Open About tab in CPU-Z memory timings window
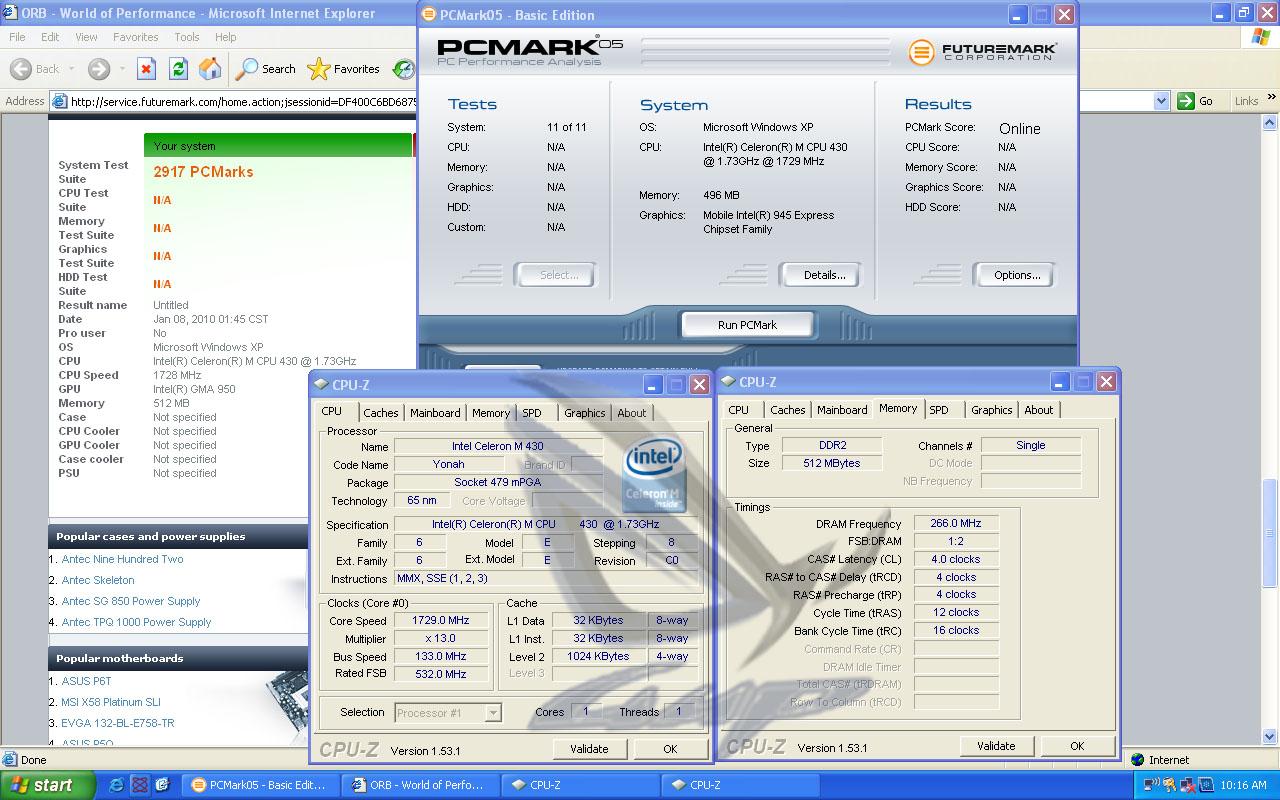This screenshot has width=1280, height=800. (1038, 410)
